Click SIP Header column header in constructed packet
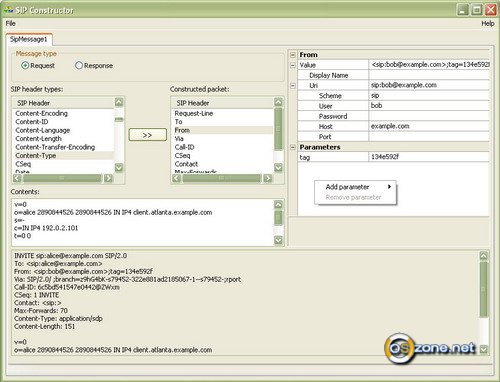Screen dimensions: 500x382 (x=223, y=103)
